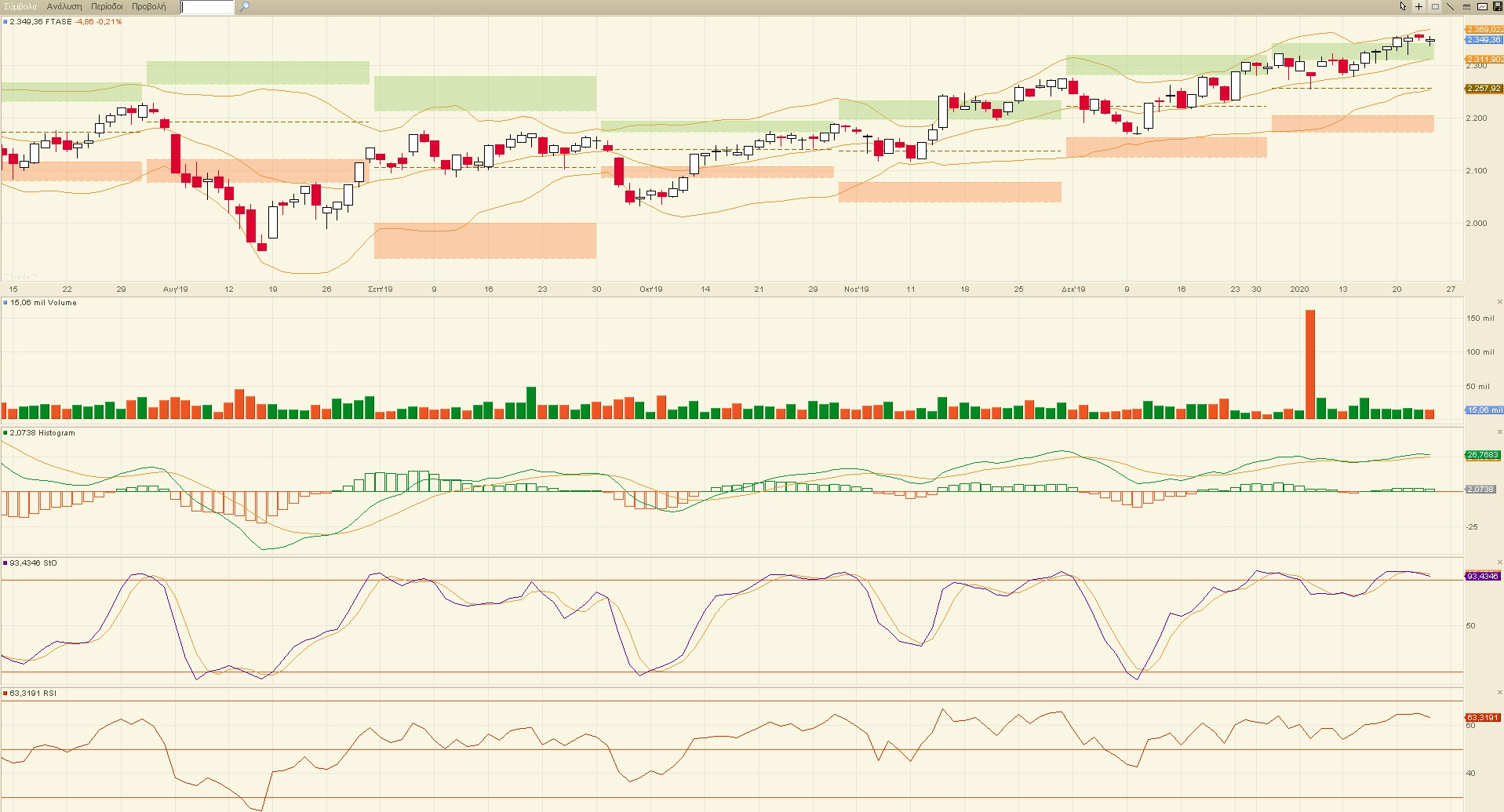Open the Ανάλυση menu

coord(64,6)
